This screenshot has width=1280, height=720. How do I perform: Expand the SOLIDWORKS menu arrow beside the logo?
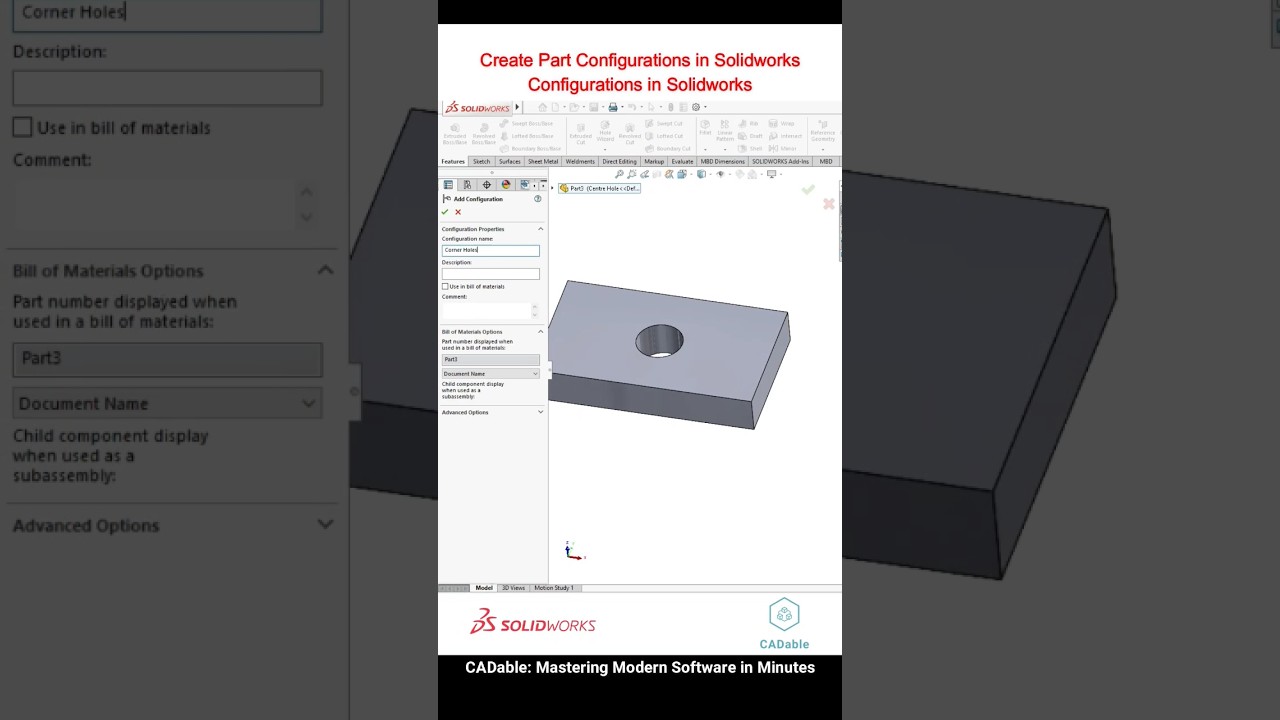click(x=517, y=107)
